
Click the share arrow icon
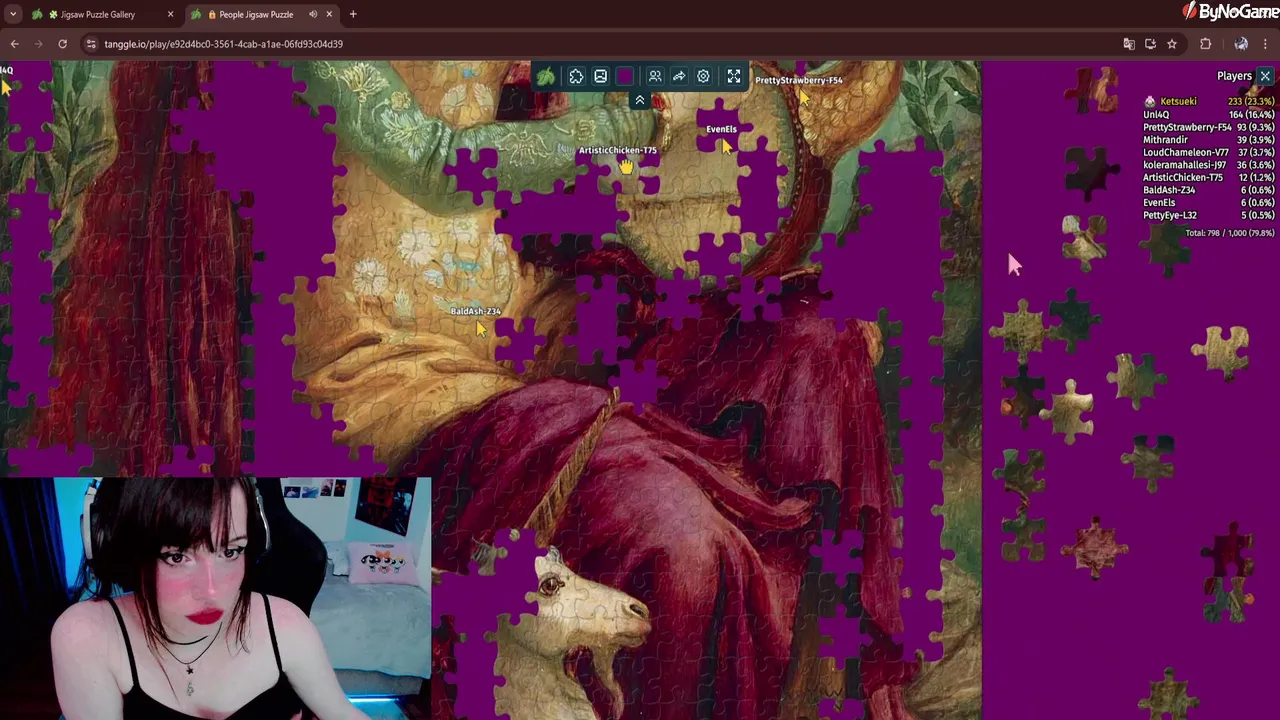point(679,76)
